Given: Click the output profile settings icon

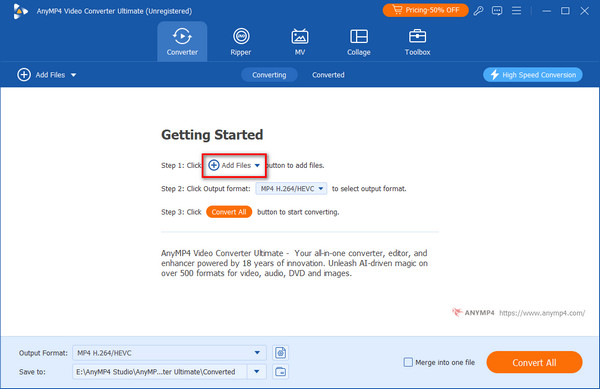Looking at the screenshot, I should click(x=280, y=353).
